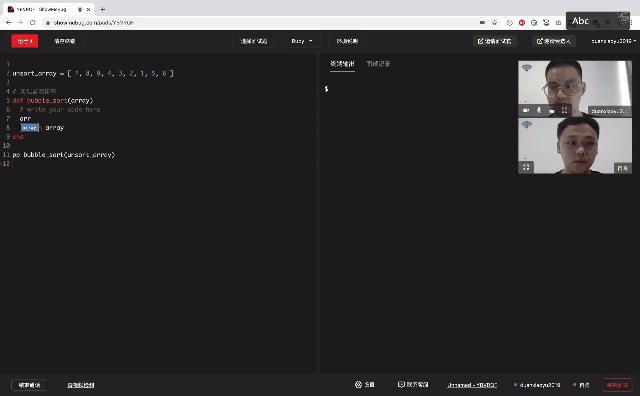Click the toolbar button right of the Ruby dropdown
This screenshot has width=640, height=396.
tap(347, 41)
